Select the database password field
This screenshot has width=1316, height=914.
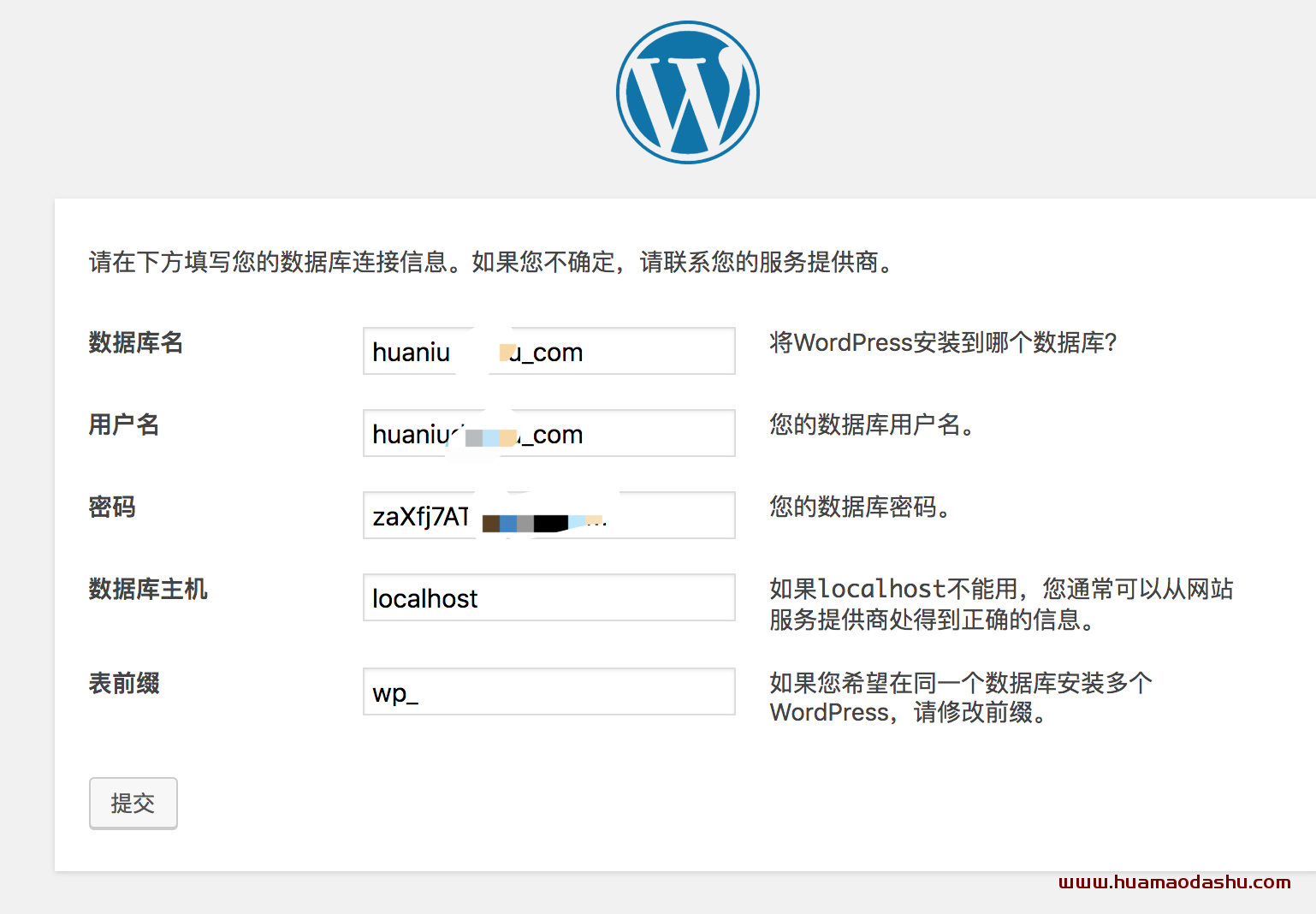pos(549,515)
